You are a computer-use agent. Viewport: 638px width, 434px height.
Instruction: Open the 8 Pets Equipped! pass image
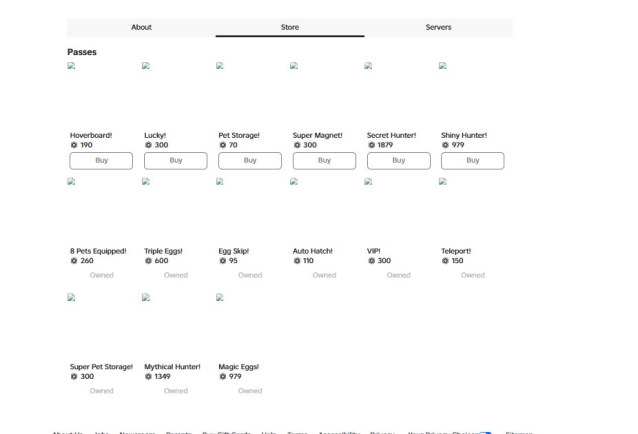click(x=71, y=181)
